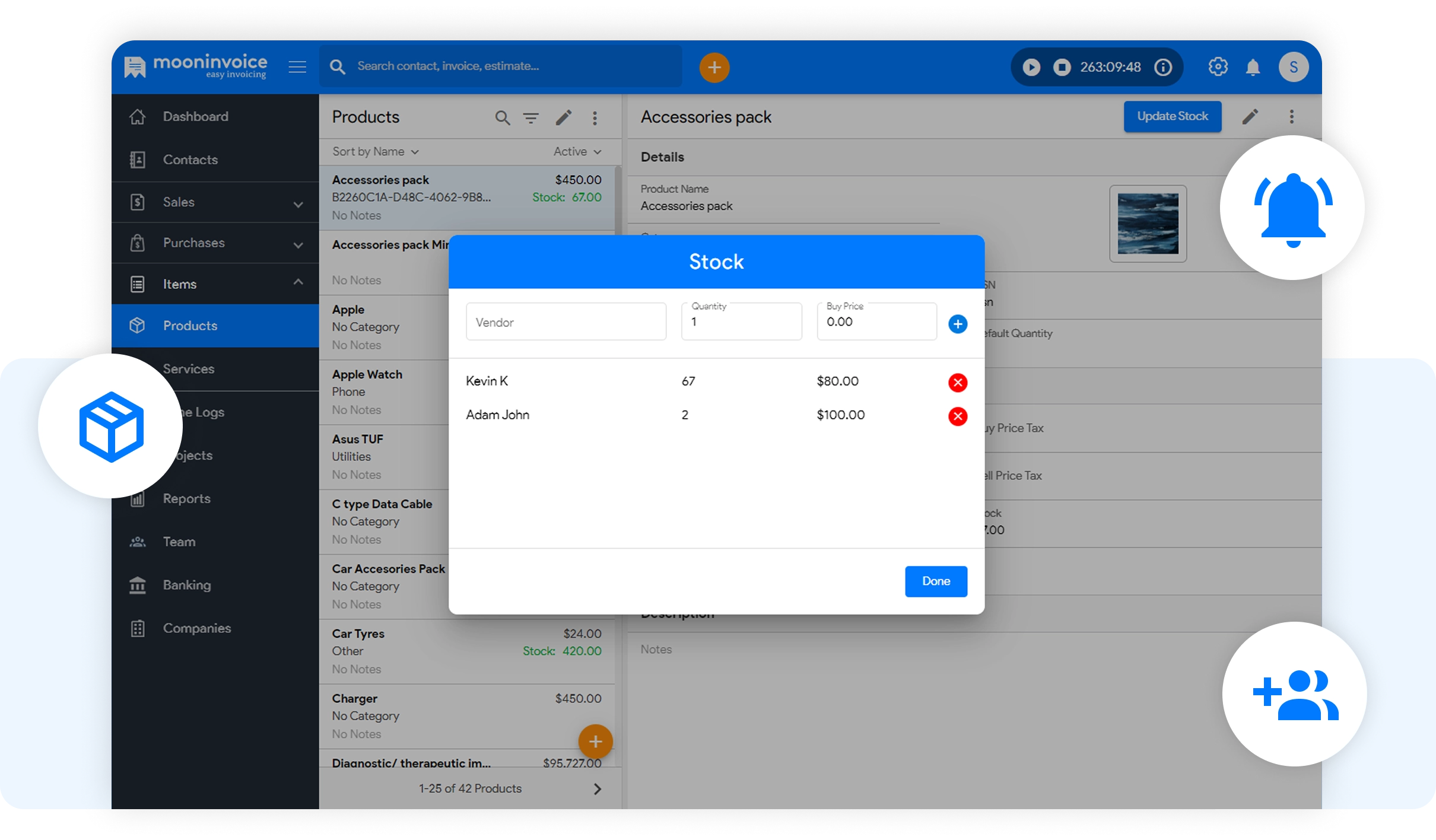The width and height of the screenshot is (1436, 840).
Task: Click the Update Stock button
Action: (1172, 116)
